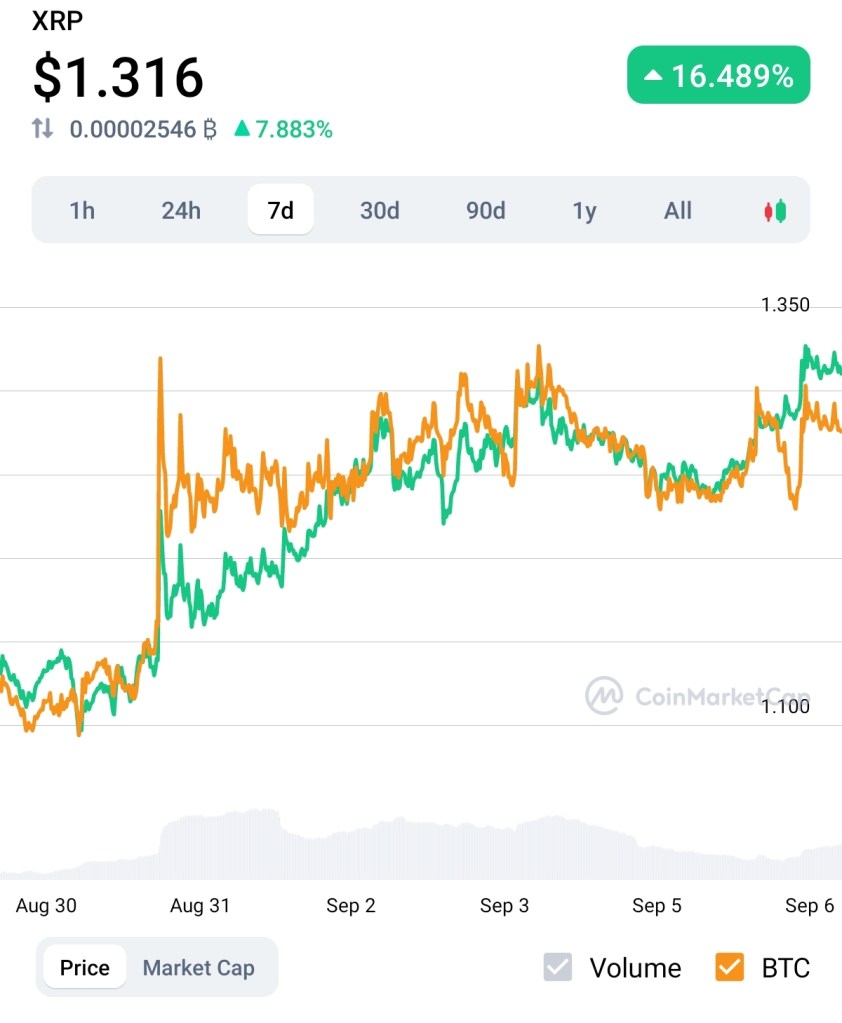Tap the price swap arrows icon
The height and width of the screenshot is (1023, 842).
click(42, 129)
